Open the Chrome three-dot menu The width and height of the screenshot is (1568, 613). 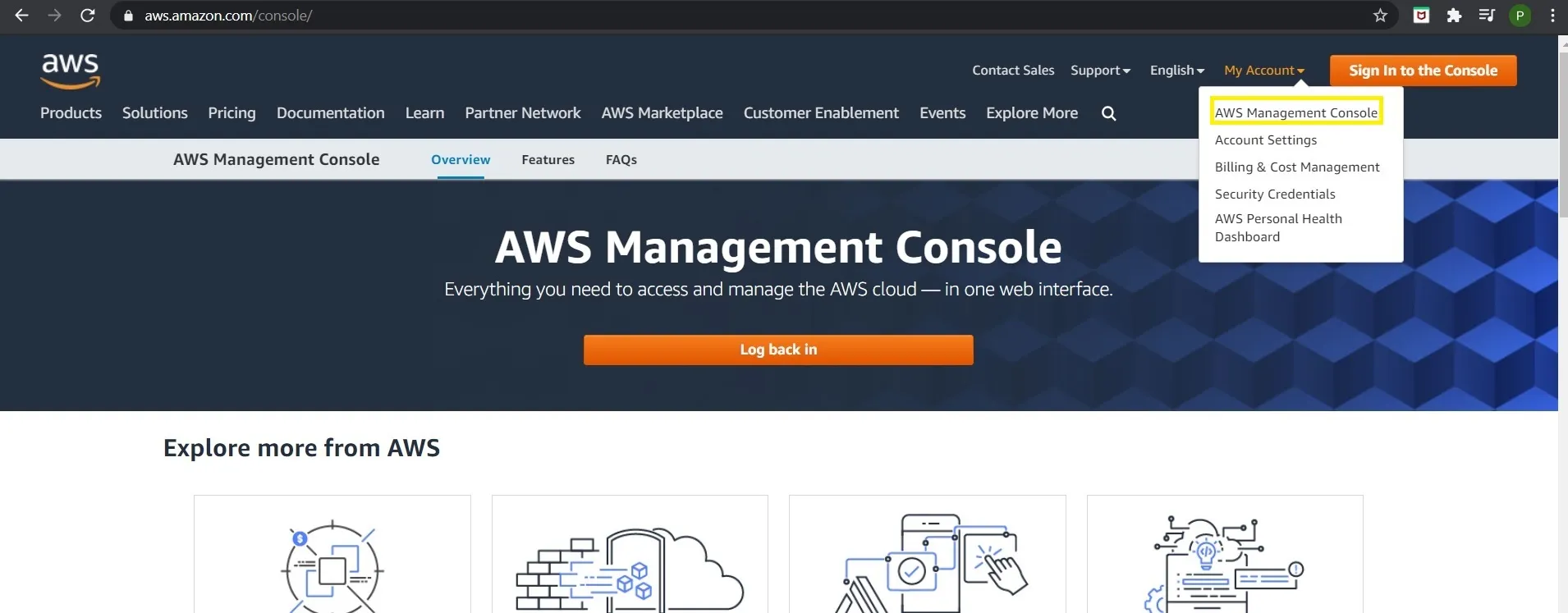pyautogui.click(x=1552, y=16)
